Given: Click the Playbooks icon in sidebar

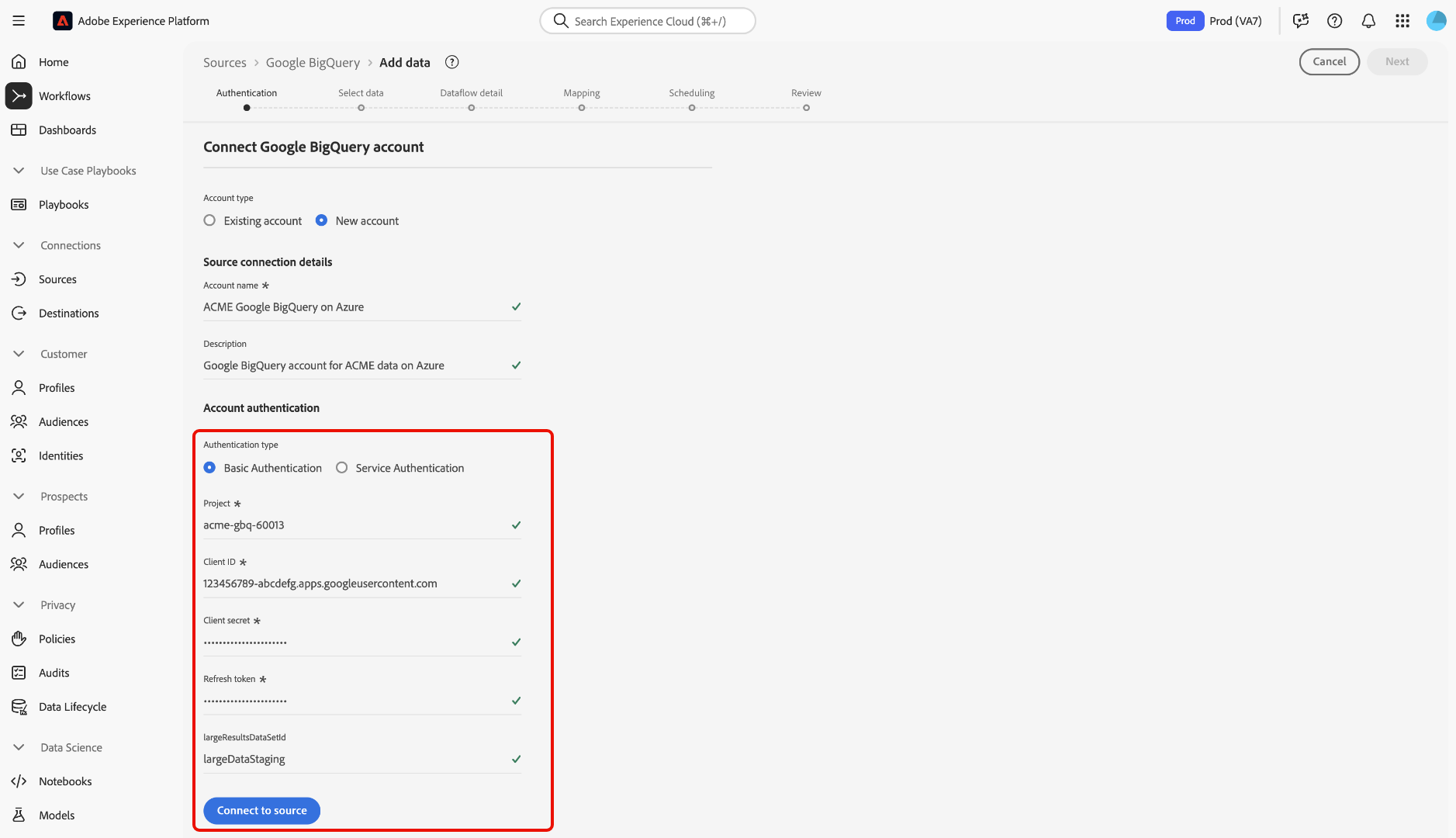Looking at the screenshot, I should pyautogui.click(x=19, y=205).
